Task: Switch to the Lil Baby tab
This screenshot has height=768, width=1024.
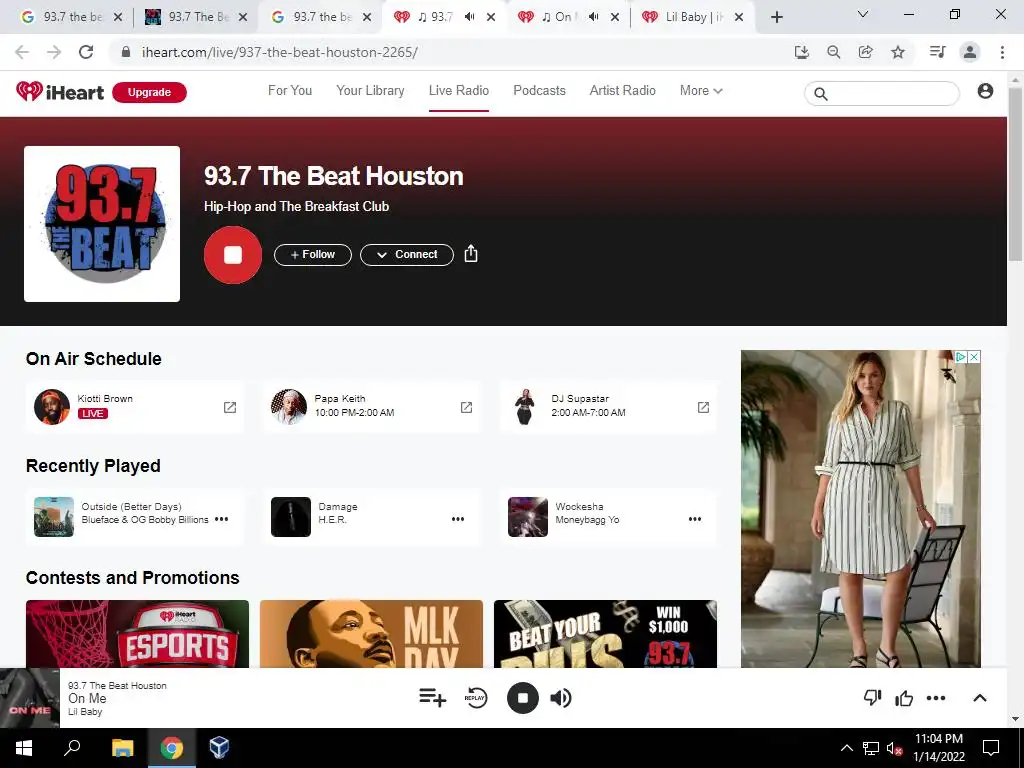Action: click(693, 17)
